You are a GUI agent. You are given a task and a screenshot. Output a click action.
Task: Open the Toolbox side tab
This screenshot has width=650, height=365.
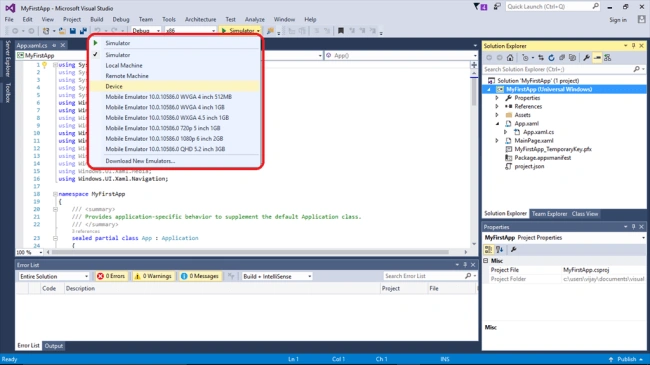8,92
